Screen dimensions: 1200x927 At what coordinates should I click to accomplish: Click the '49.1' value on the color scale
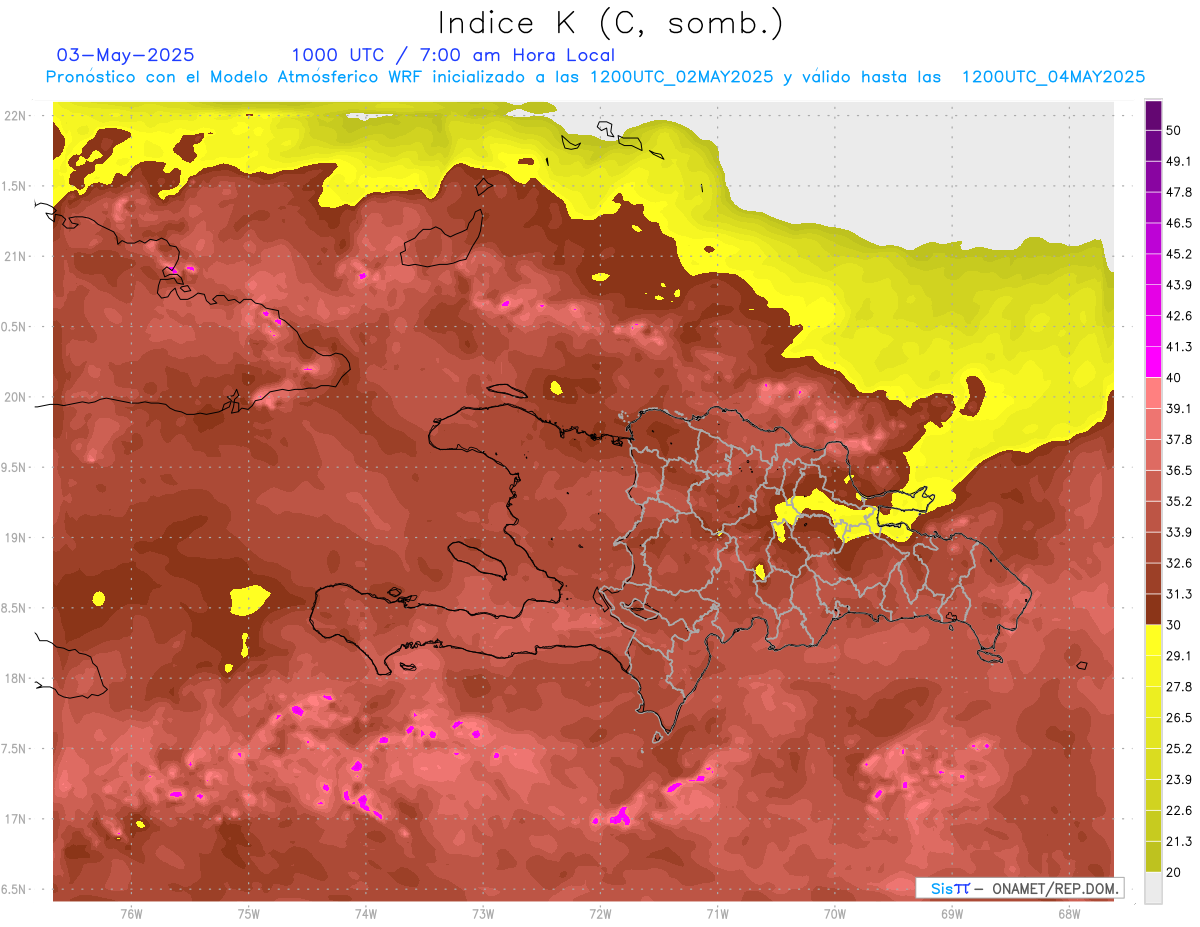coord(1179,162)
